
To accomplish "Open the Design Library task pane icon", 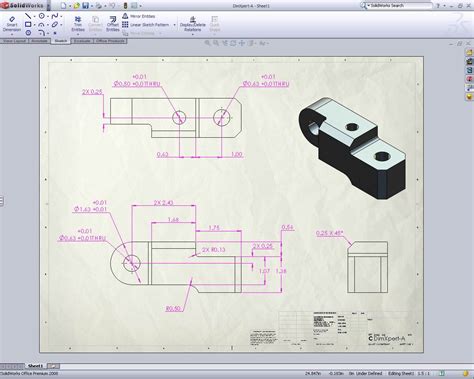I will [470, 61].
